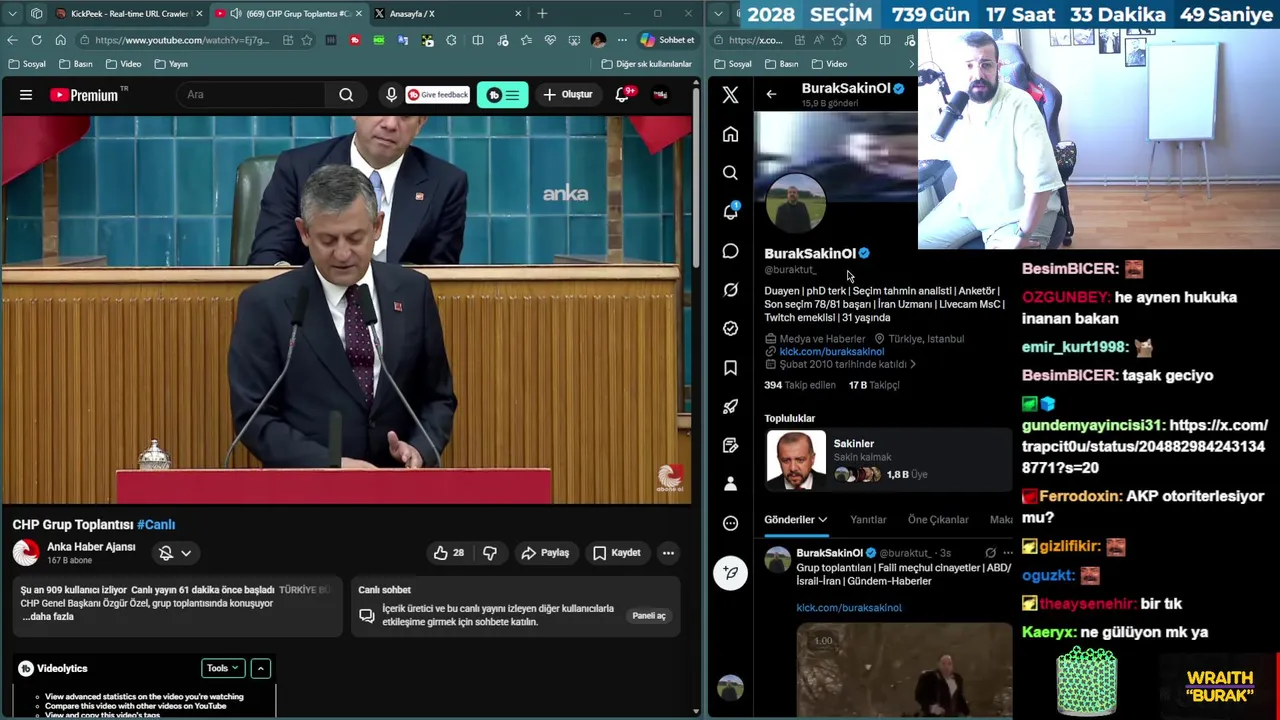Toggle the teal TubeBuddy menu button

coord(503,95)
